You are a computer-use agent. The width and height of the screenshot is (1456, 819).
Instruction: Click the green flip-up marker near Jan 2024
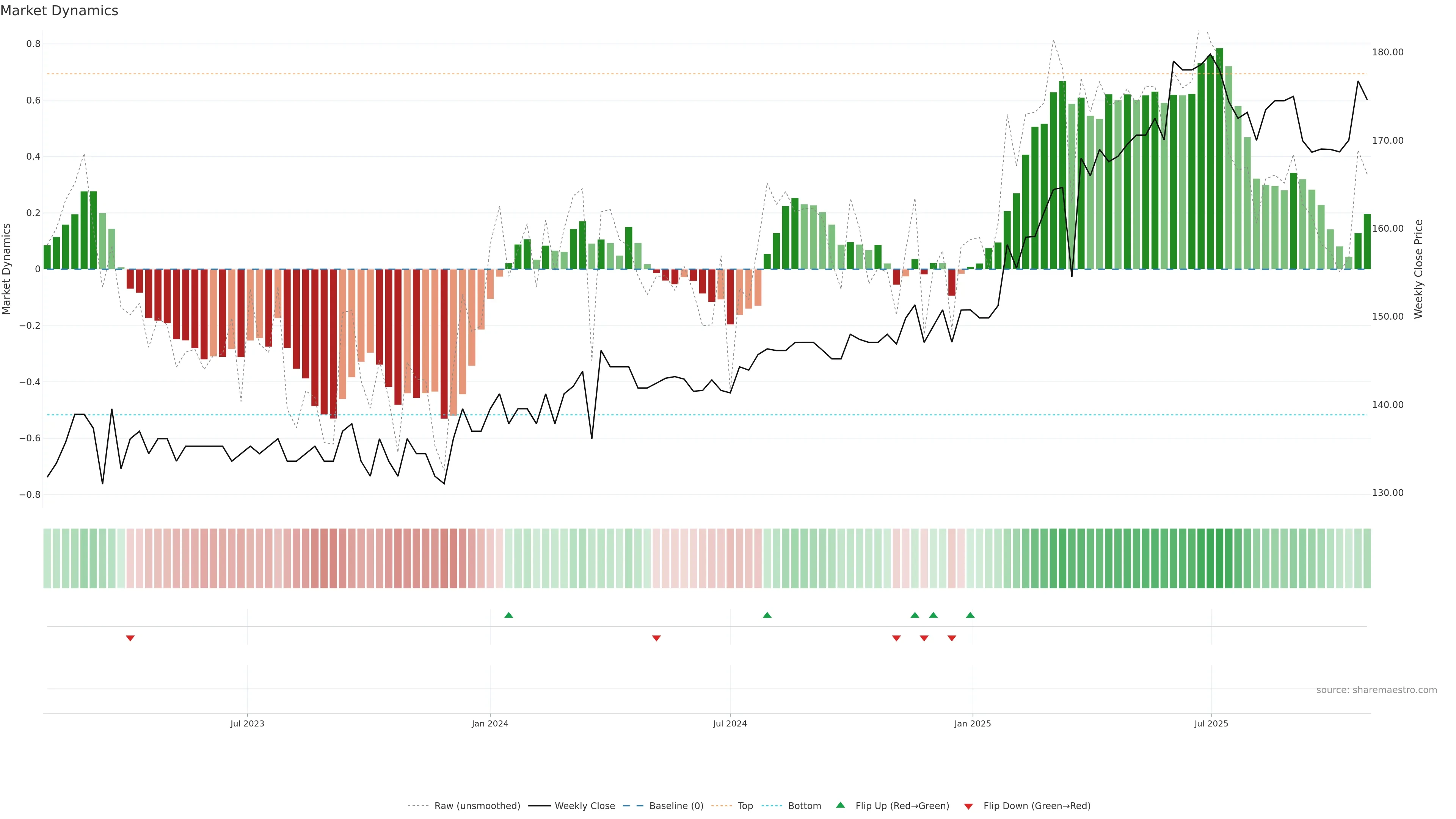tap(508, 615)
